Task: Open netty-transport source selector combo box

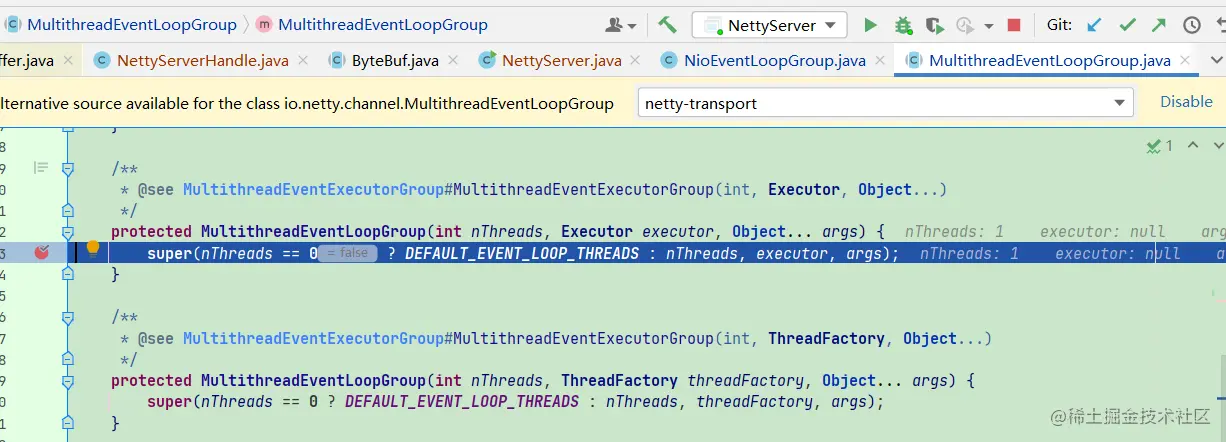Action: click(885, 103)
